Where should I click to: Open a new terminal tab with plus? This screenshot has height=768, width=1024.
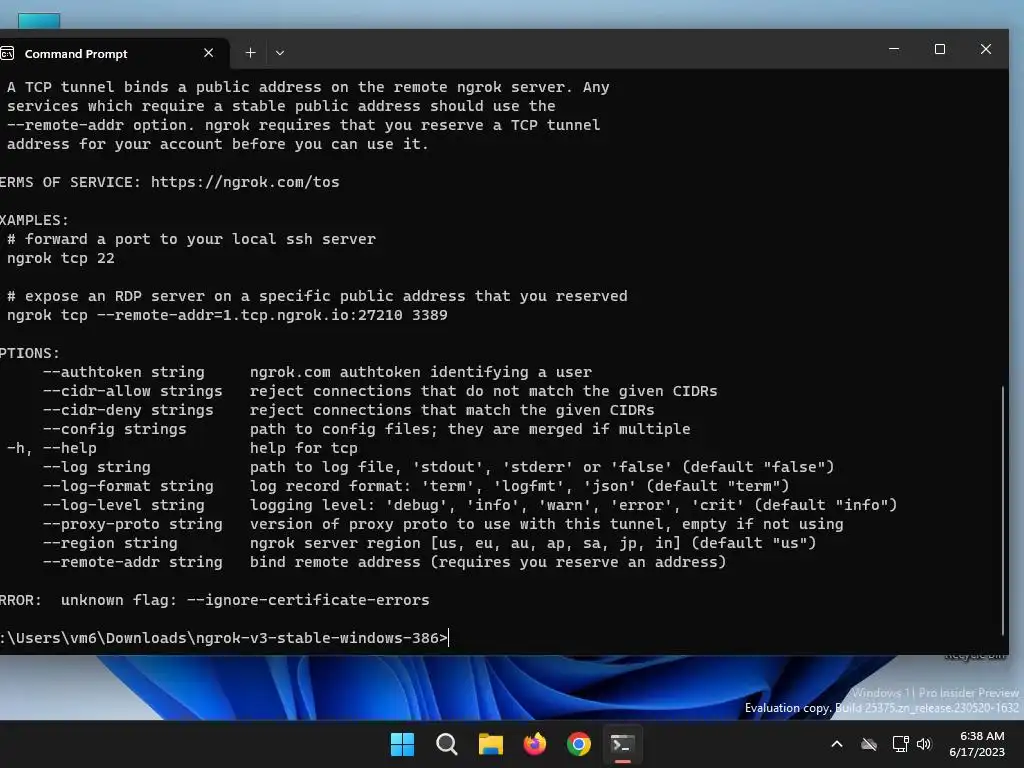(250, 53)
